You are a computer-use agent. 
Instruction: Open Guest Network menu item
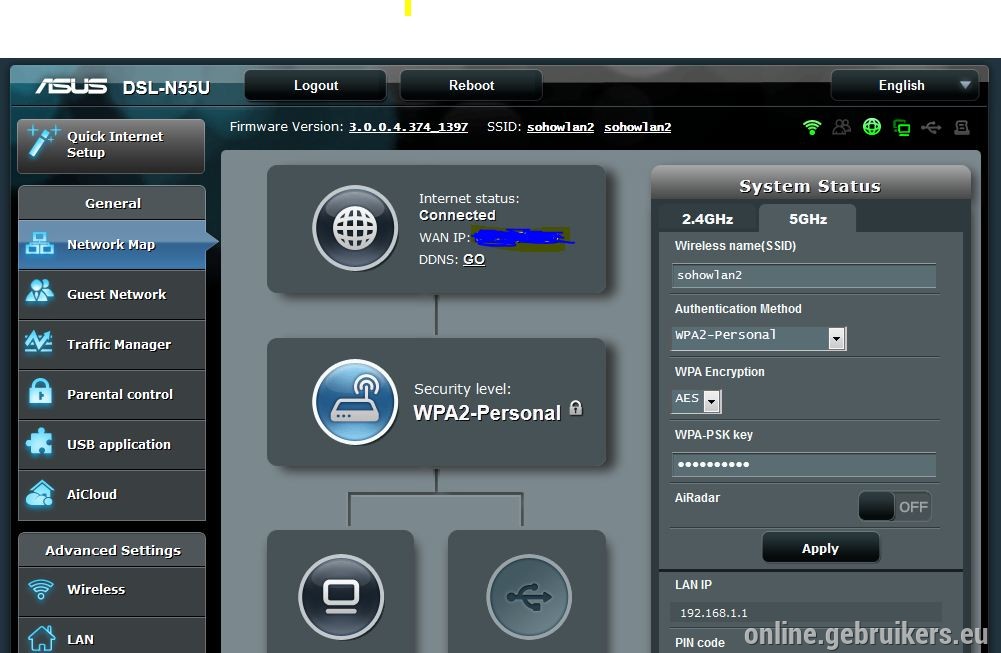112,294
